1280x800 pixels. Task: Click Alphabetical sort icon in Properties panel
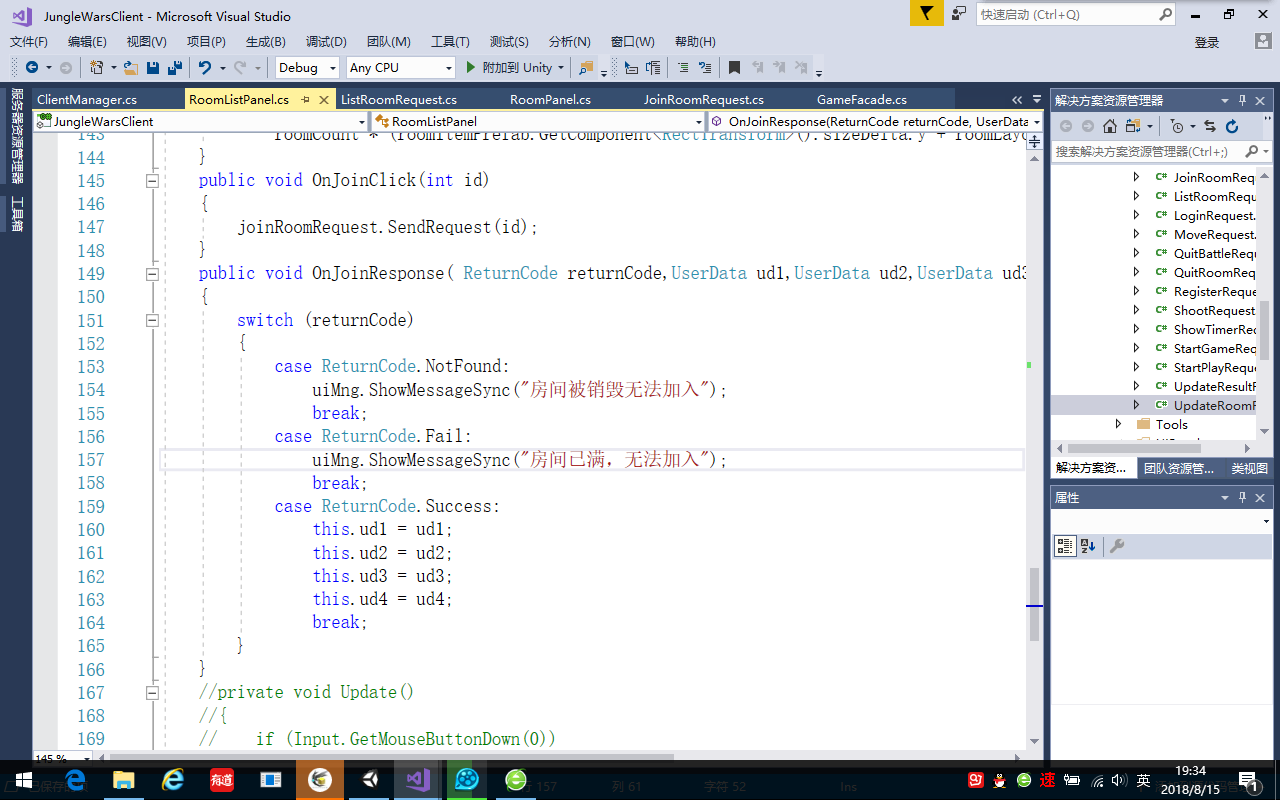1088,546
